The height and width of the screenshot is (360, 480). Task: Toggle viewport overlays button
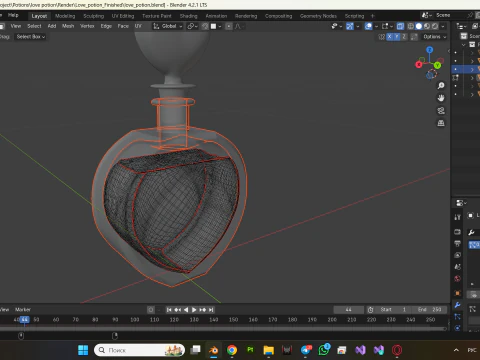(x=368, y=26)
